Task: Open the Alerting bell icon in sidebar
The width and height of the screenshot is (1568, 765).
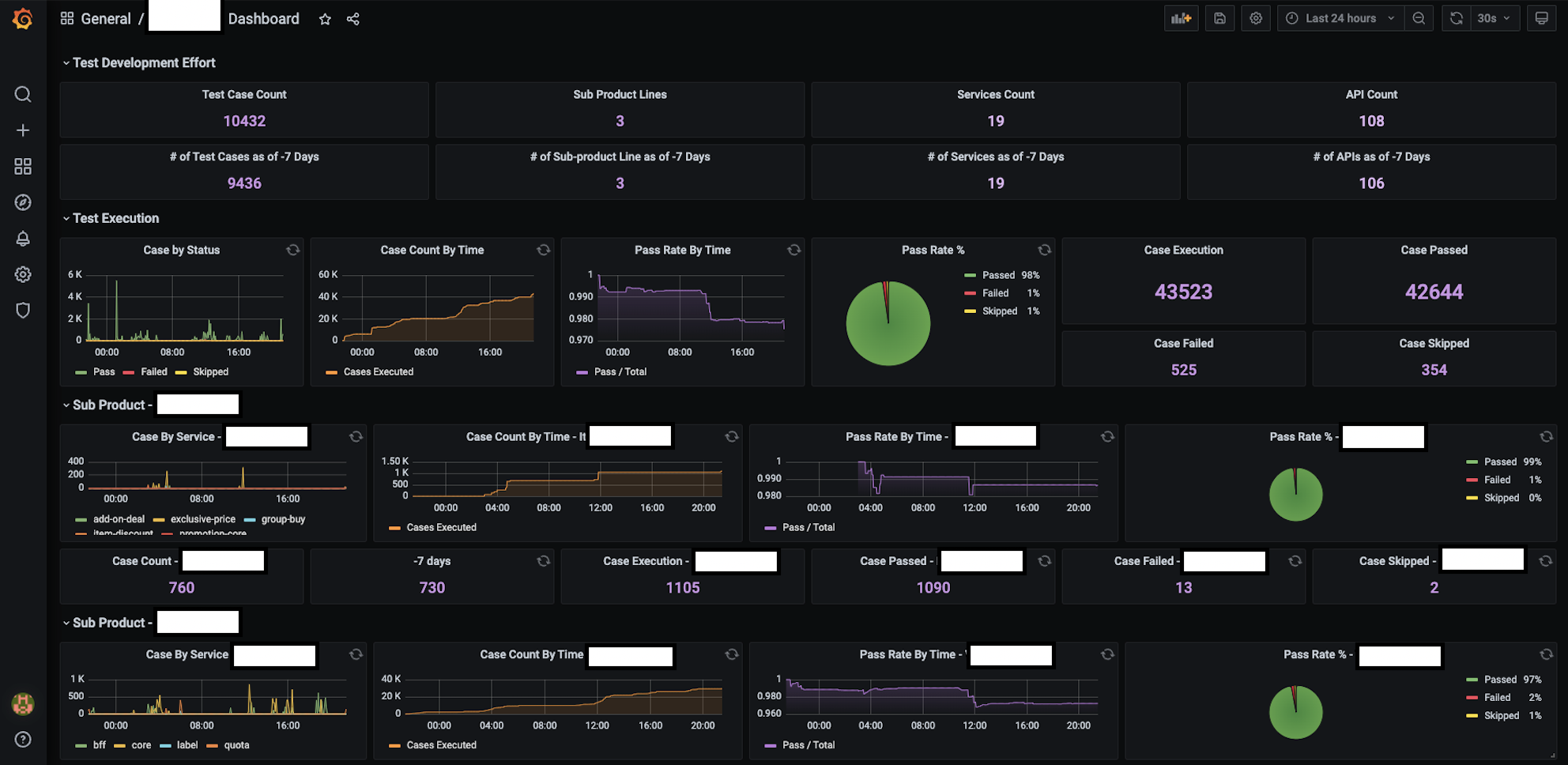Action: [23, 239]
